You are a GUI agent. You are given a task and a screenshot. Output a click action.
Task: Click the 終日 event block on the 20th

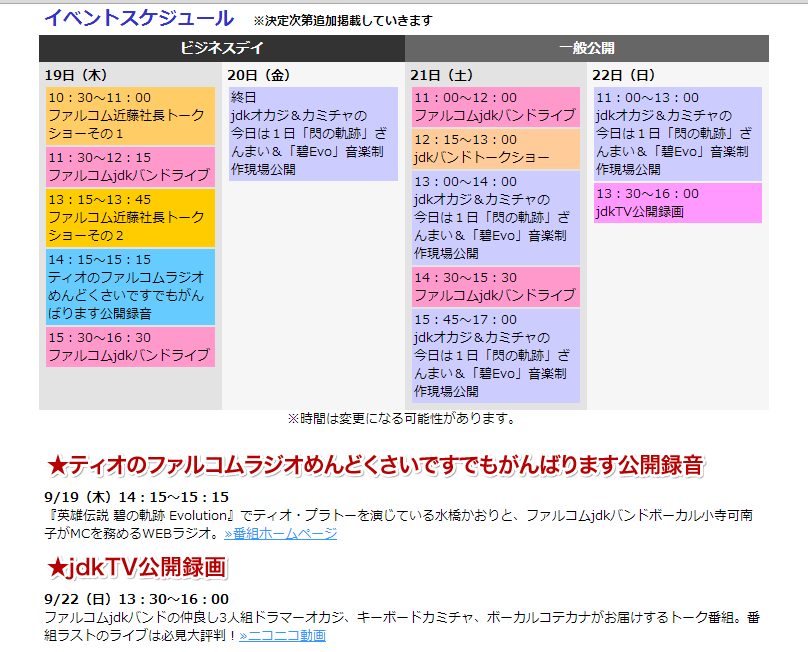pos(313,134)
